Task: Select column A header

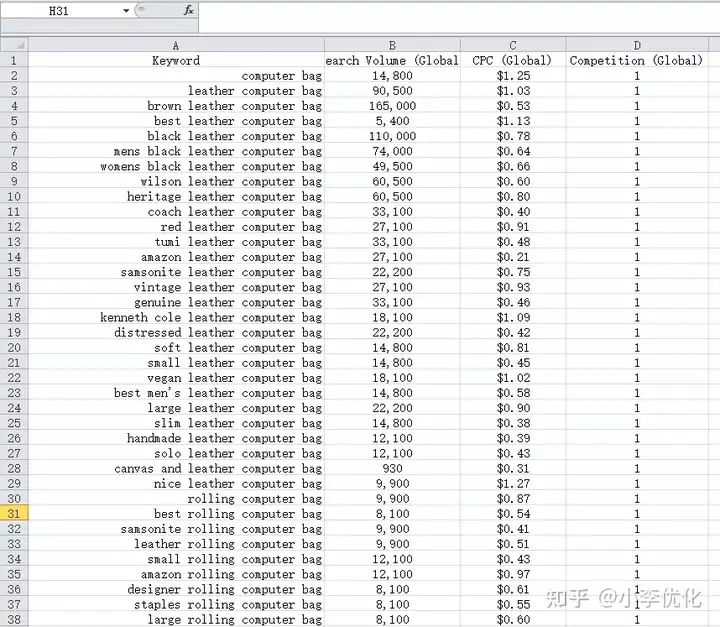Action: [x=176, y=45]
